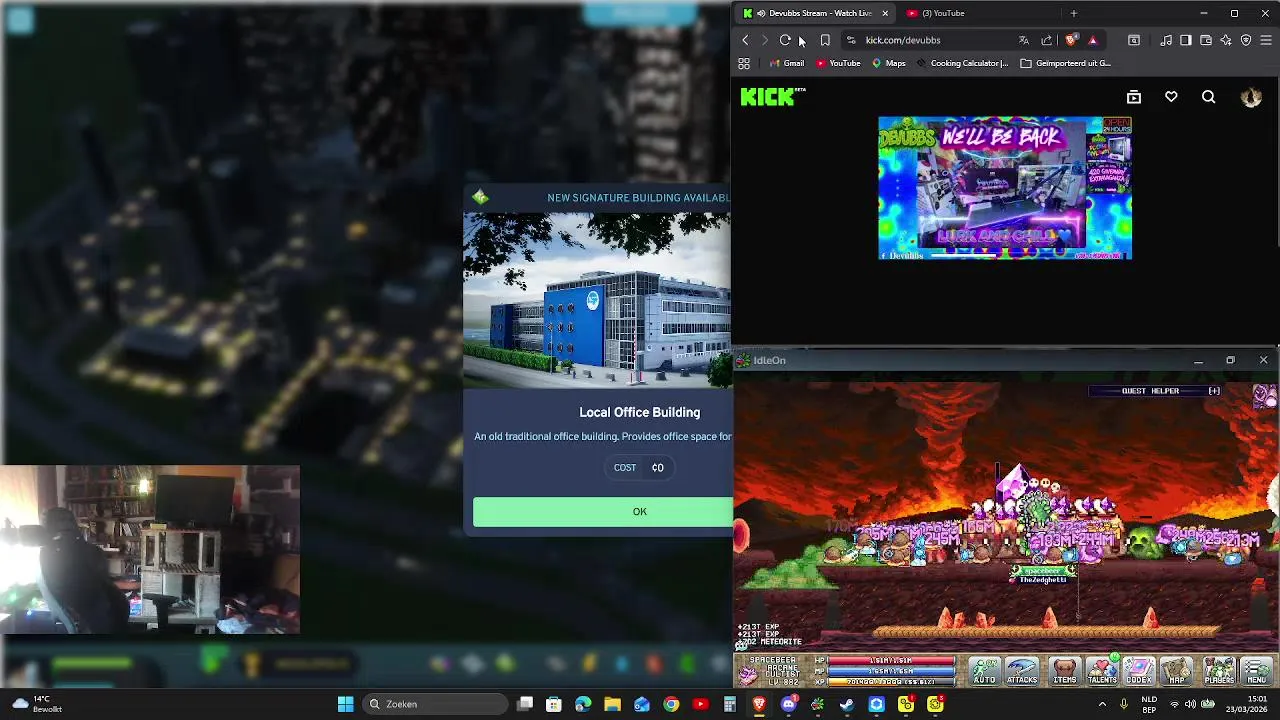The height and width of the screenshot is (720, 1280).
Task: Open the NLD BEP language switcher
Action: coord(1150,704)
